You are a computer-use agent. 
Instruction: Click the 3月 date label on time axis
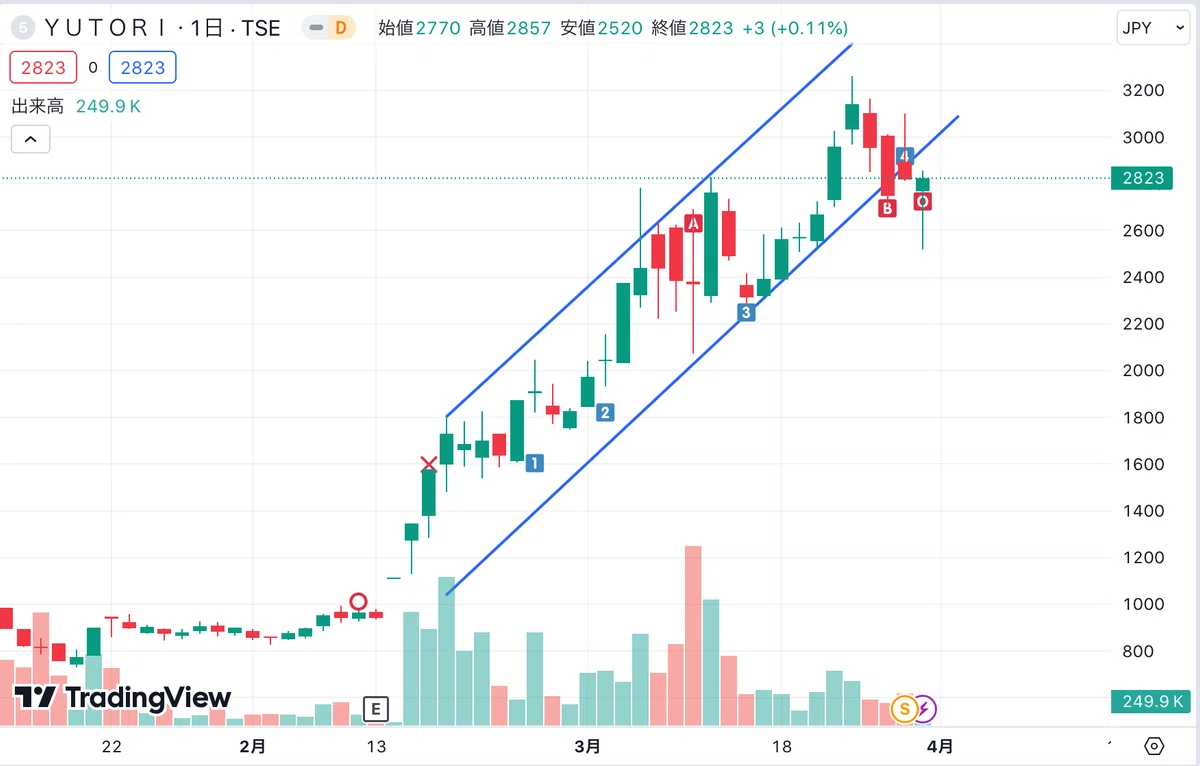point(588,746)
